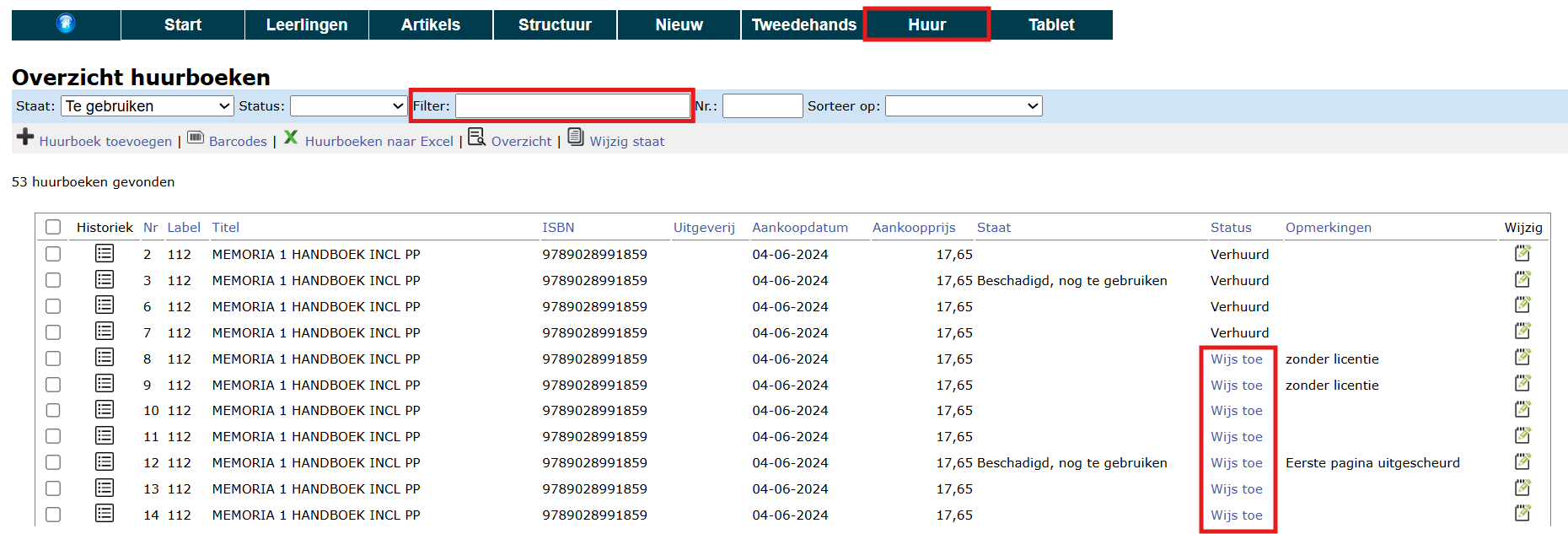Viewport: 1568px width, 534px height.
Task: Click the barcode icon
Action: tap(196, 138)
